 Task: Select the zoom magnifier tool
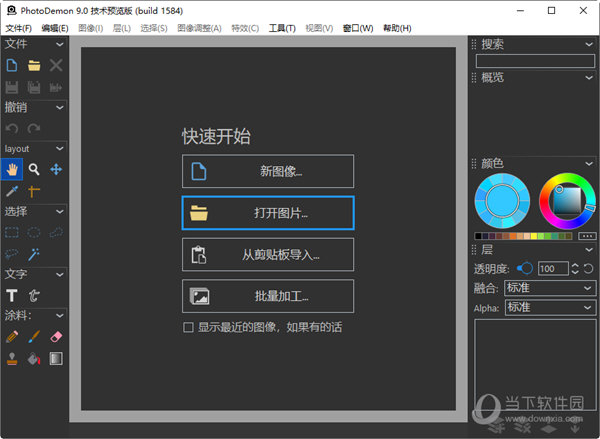coord(34,169)
